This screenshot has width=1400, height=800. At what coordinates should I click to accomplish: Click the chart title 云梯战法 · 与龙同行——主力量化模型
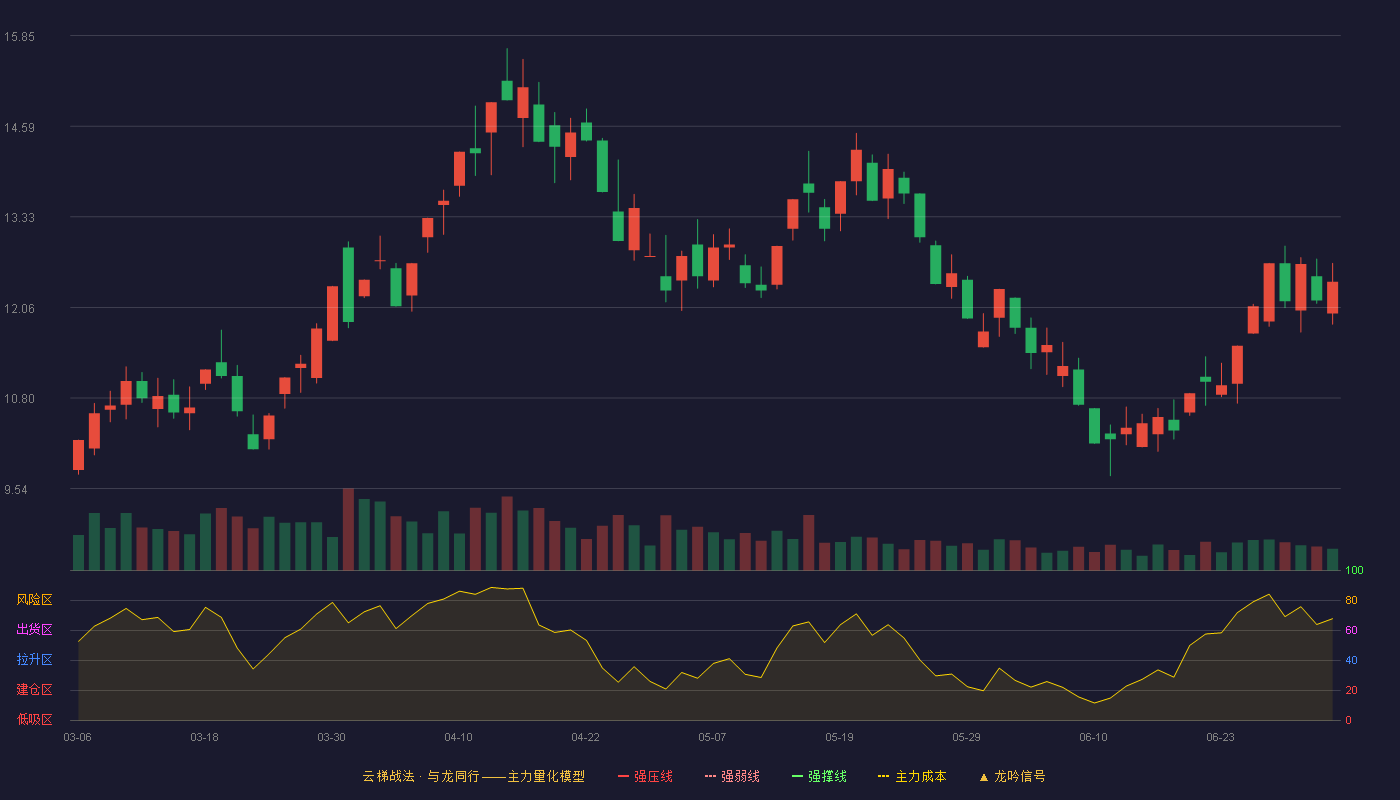pyautogui.click(x=473, y=776)
